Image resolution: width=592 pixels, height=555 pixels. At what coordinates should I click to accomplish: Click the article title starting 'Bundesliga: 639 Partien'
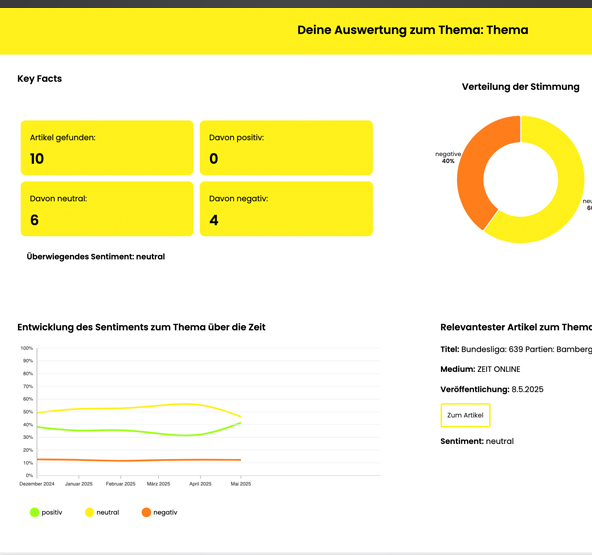tap(527, 349)
